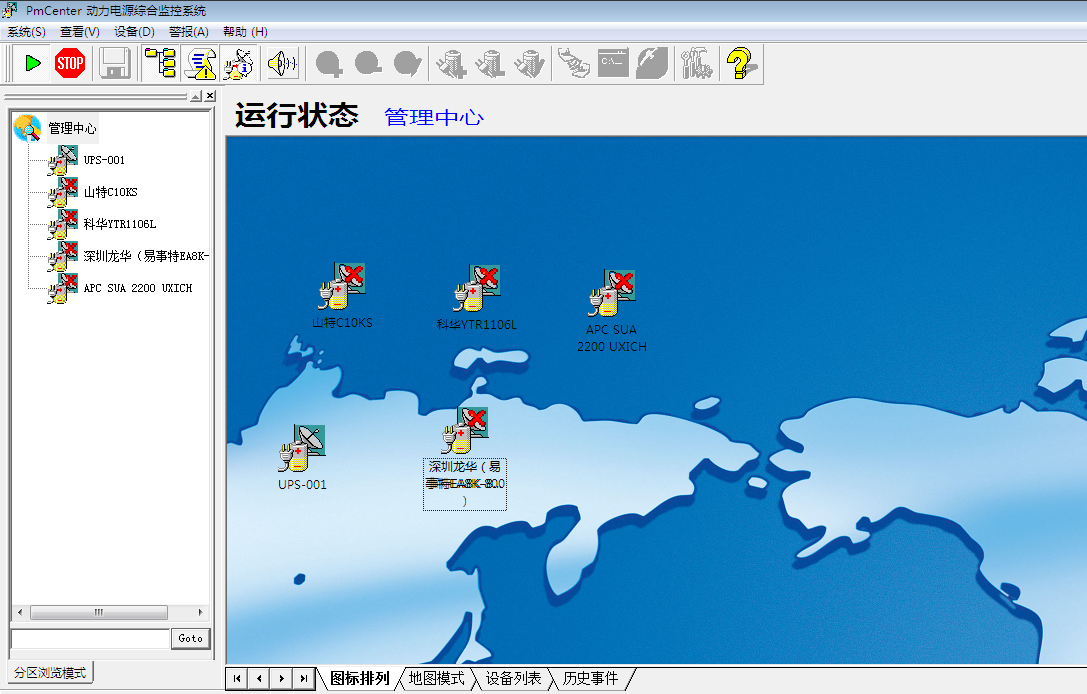Jump to last tab with the ▶| button
The image size is (1087, 694).
point(304,679)
